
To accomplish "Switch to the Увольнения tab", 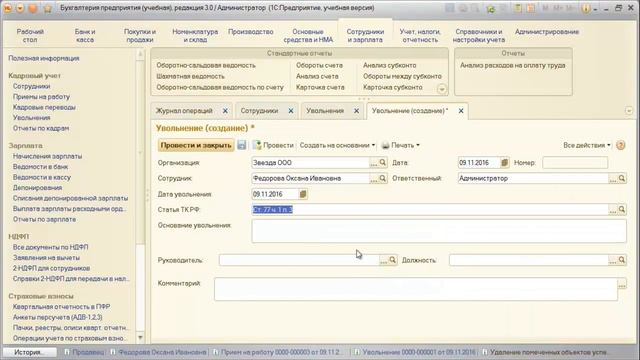I will click(325, 111).
